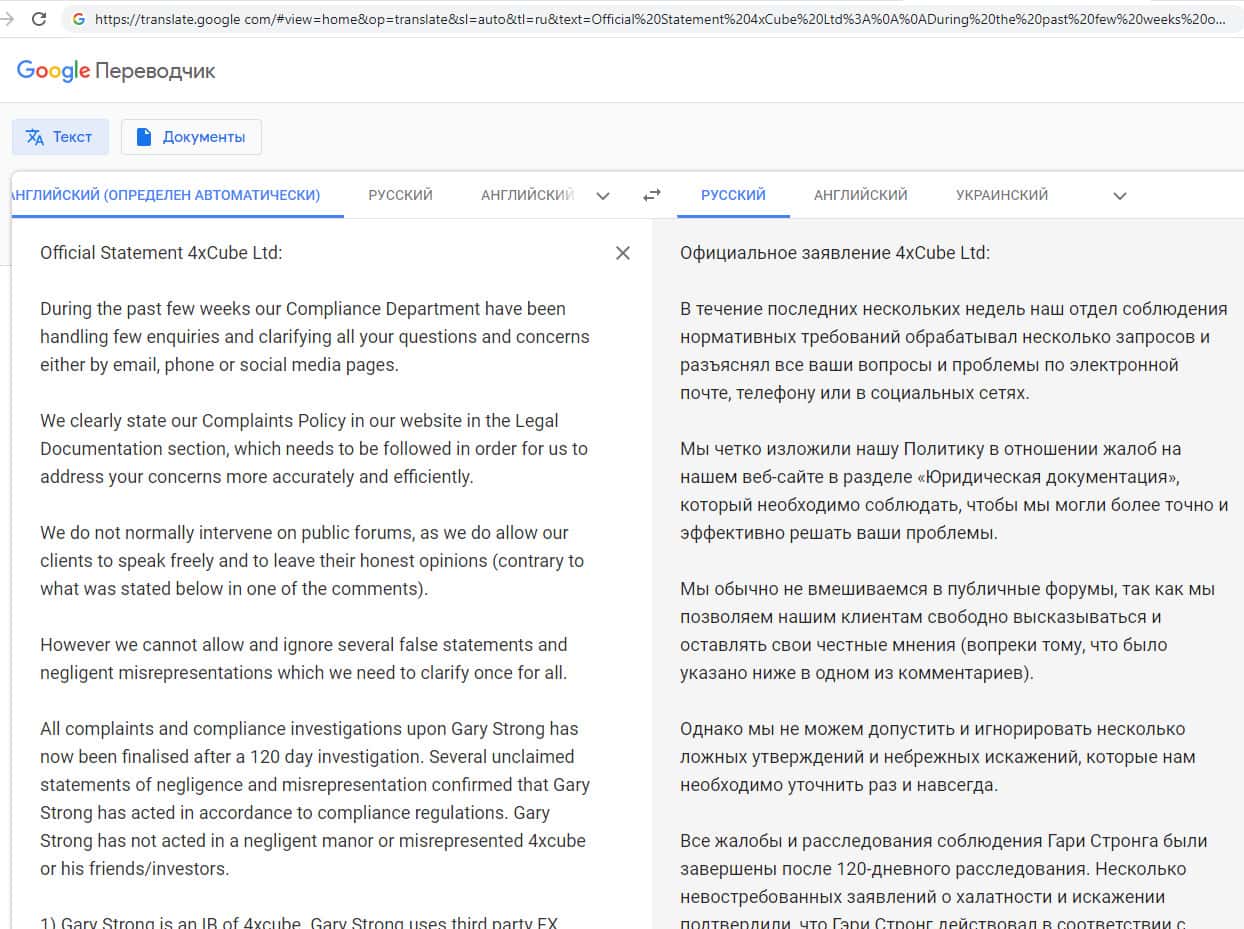Click the Google site icon in the address bar
1244x929 pixels.
click(x=79, y=19)
